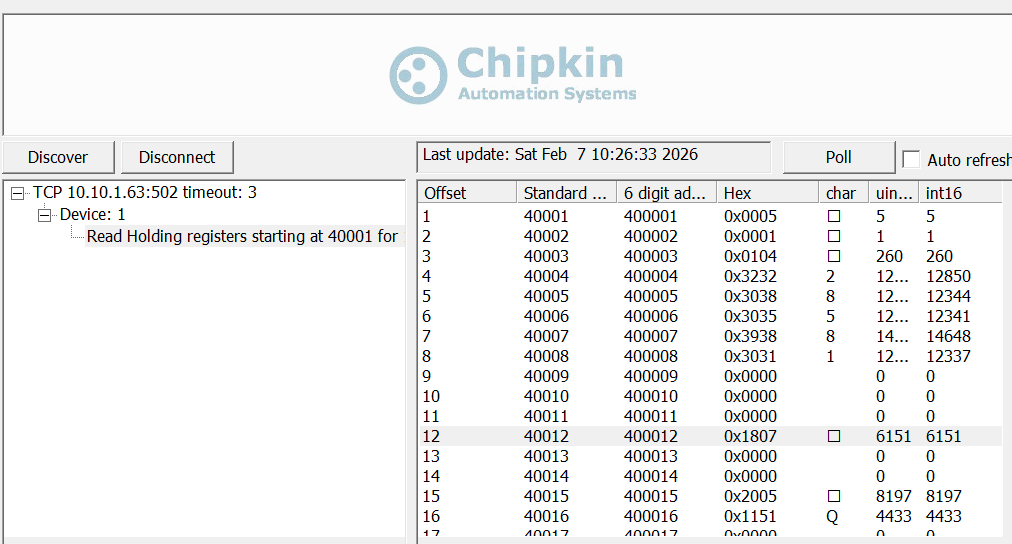Sort by the Offset column header
Screen dimensions: 1012x544
coord(467,193)
